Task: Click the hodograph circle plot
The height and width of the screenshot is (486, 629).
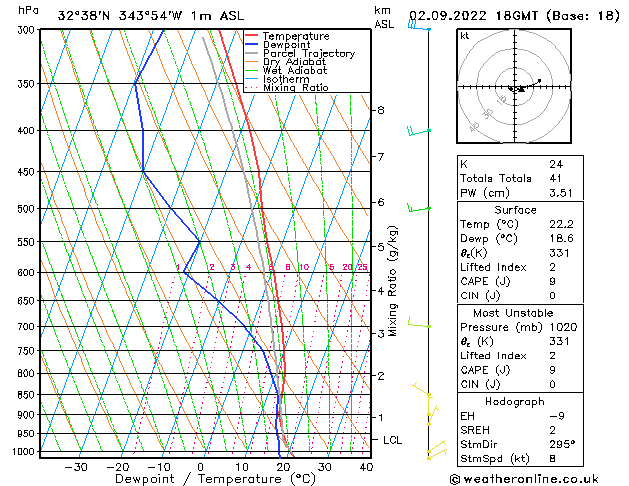Action: pos(517,89)
